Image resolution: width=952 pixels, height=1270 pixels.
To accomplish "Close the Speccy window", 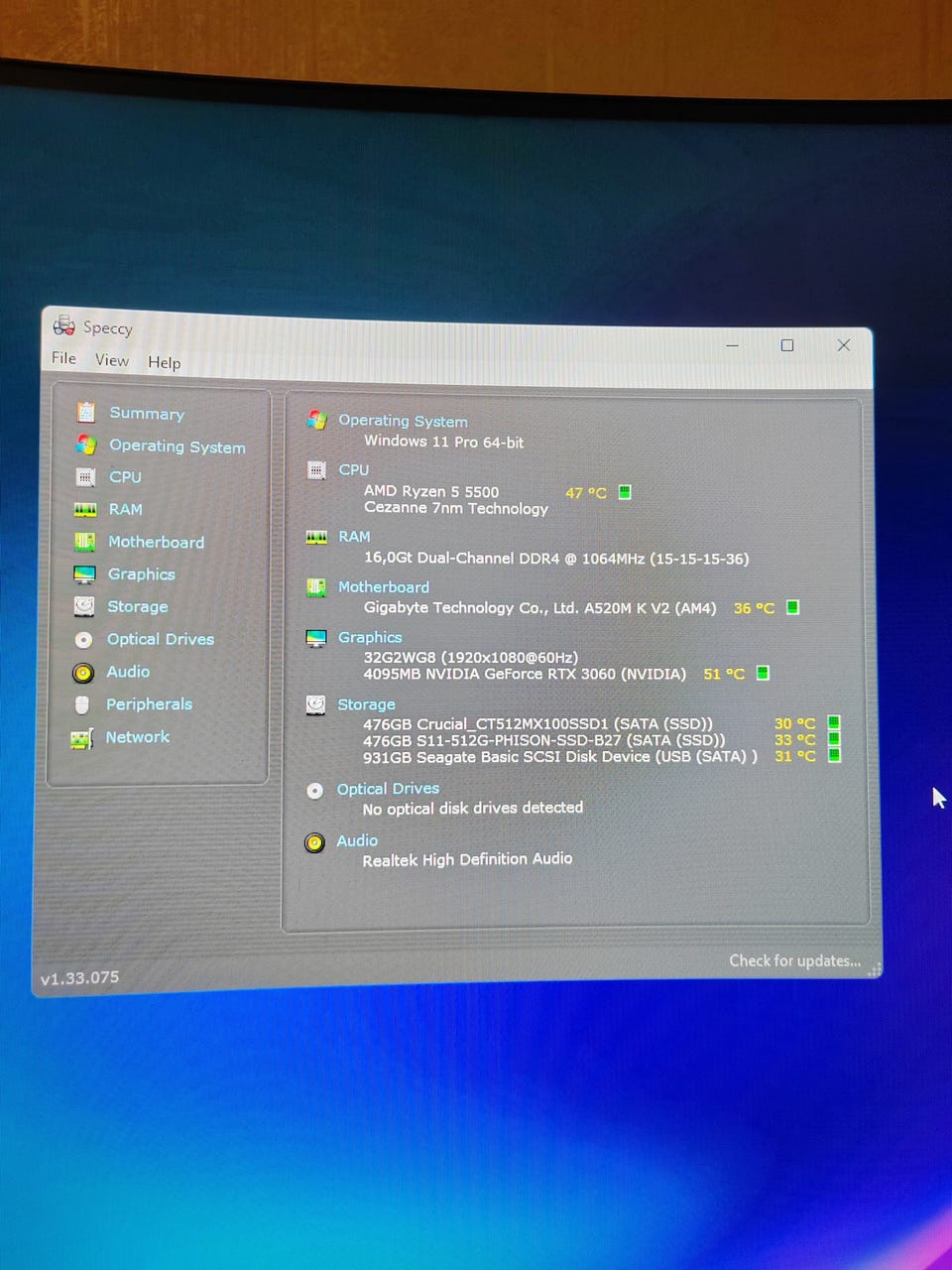I will (844, 345).
